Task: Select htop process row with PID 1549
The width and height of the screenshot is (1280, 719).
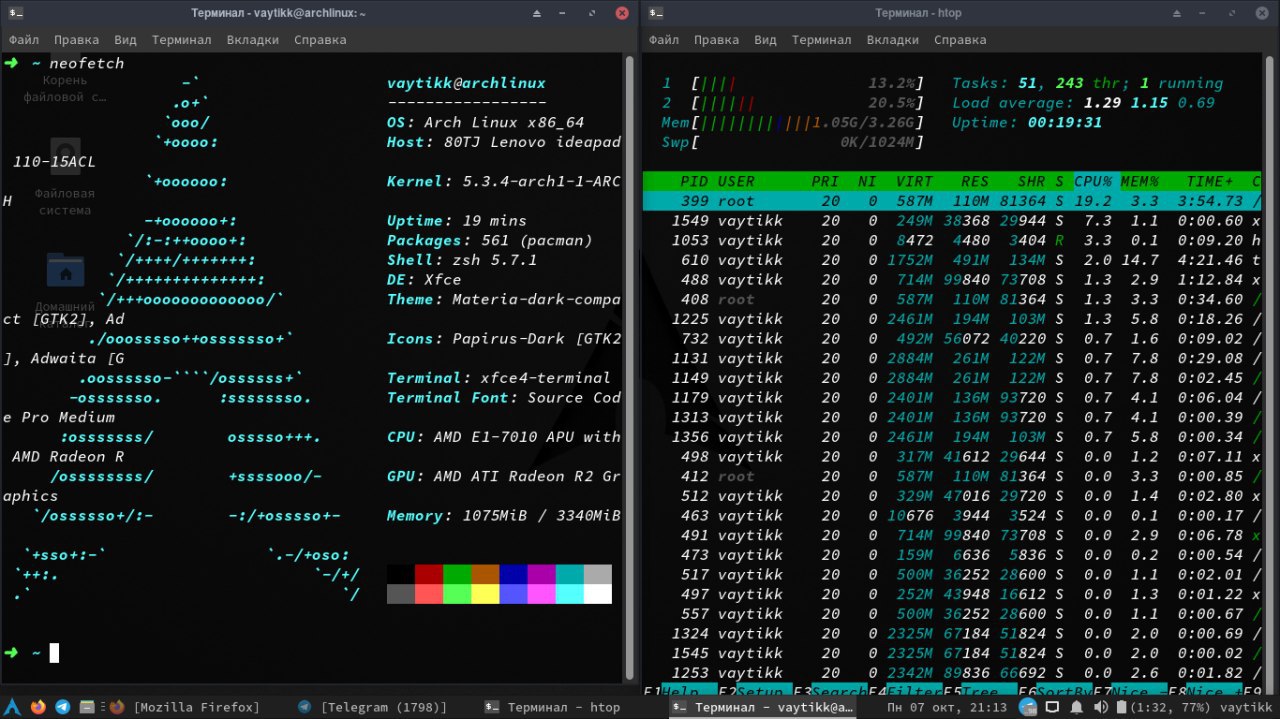Action: (x=952, y=221)
